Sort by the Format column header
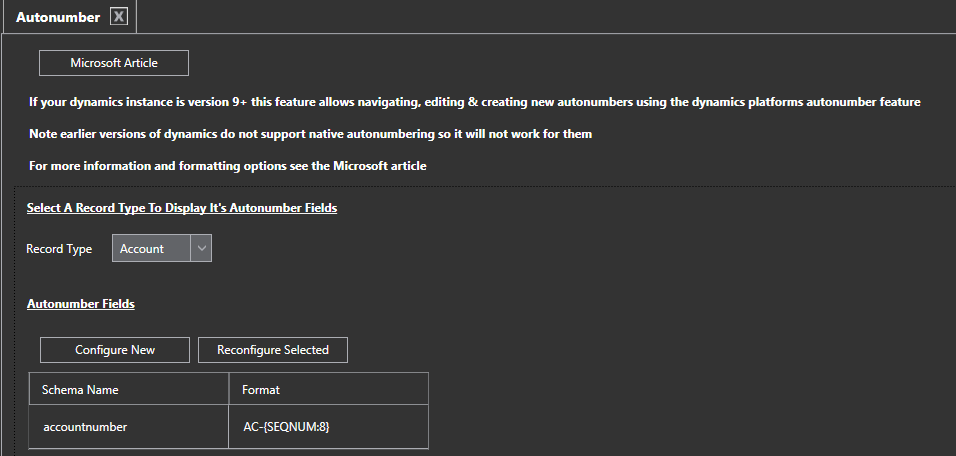This screenshot has height=456, width=956. click(x=329, y=389)
